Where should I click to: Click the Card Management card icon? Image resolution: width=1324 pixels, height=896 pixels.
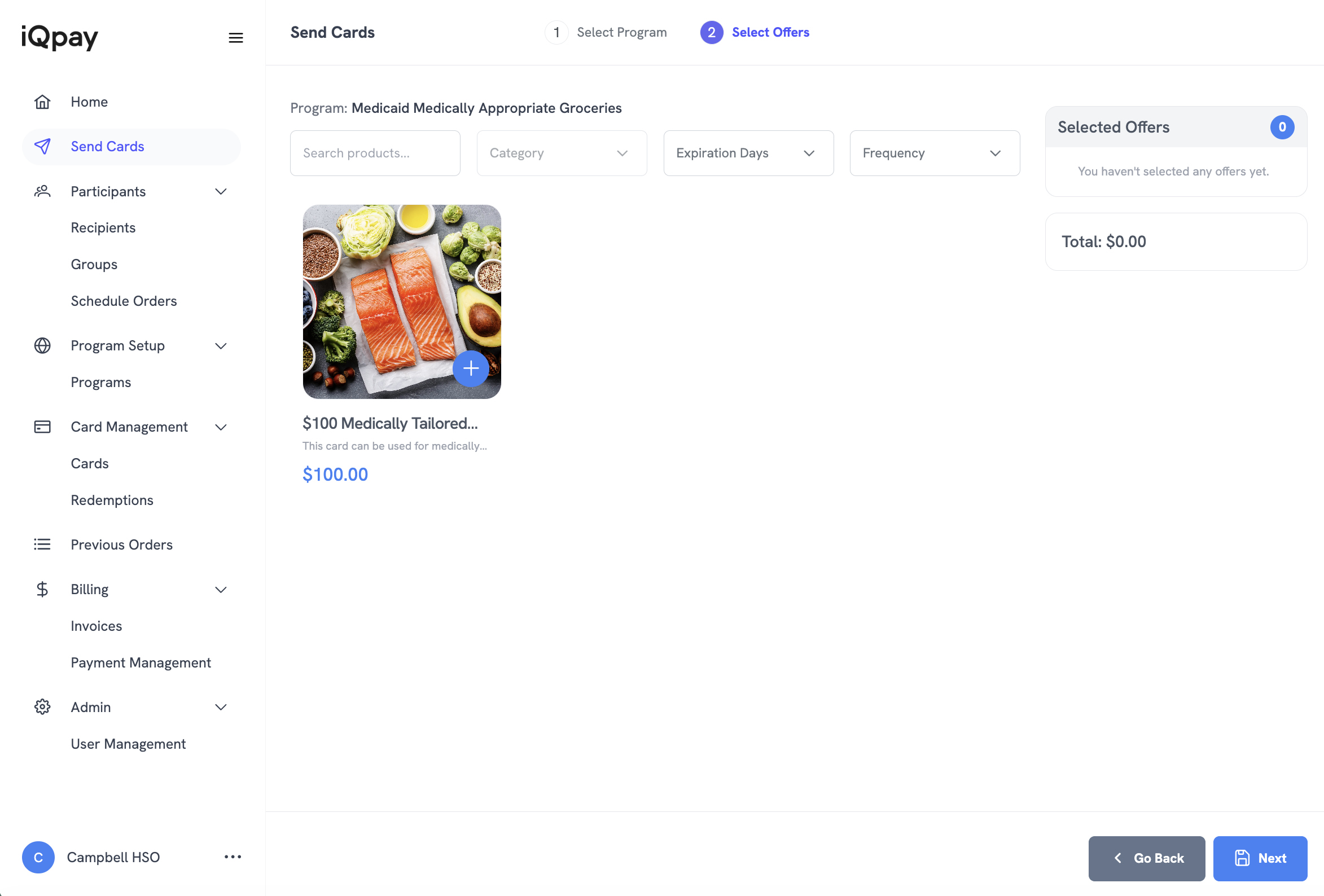click(42, 426)
